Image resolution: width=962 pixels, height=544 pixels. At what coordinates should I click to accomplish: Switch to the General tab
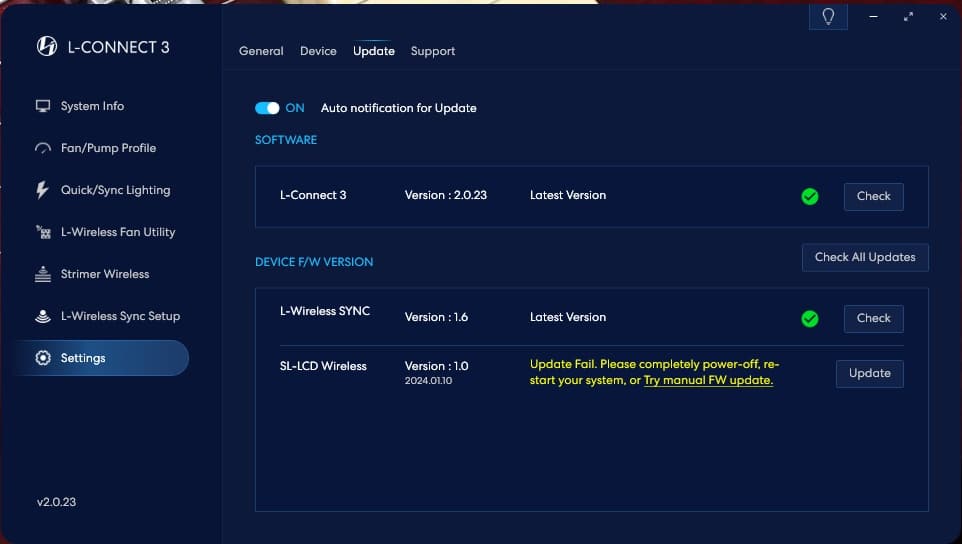[261, 51]
